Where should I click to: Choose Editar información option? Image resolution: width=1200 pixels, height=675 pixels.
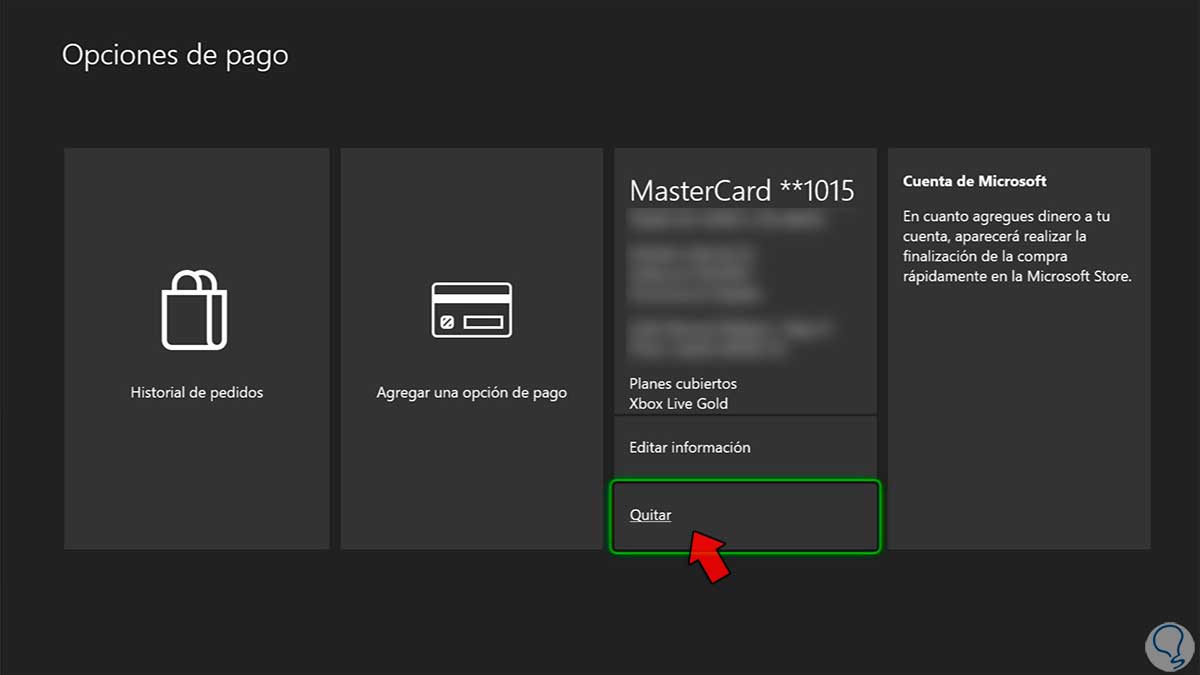tap(745, 448)
